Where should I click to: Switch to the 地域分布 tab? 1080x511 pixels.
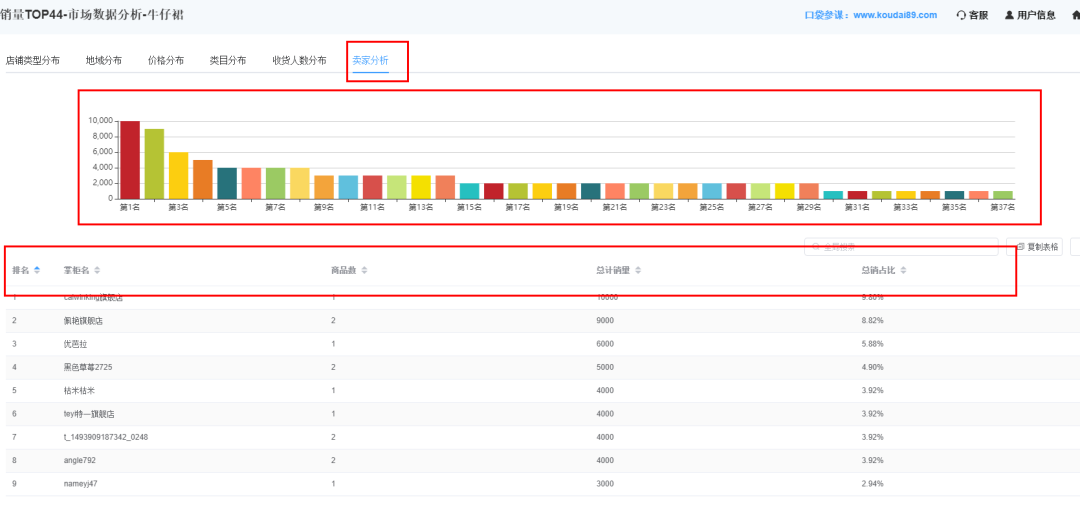click(104, 61)
